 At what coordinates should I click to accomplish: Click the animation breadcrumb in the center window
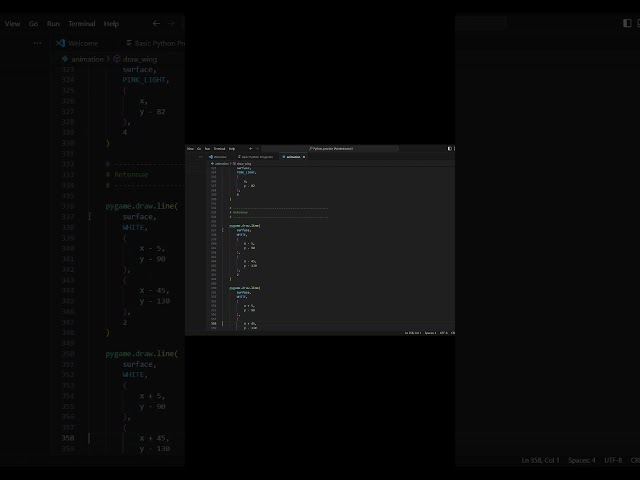tap(220, 164)
